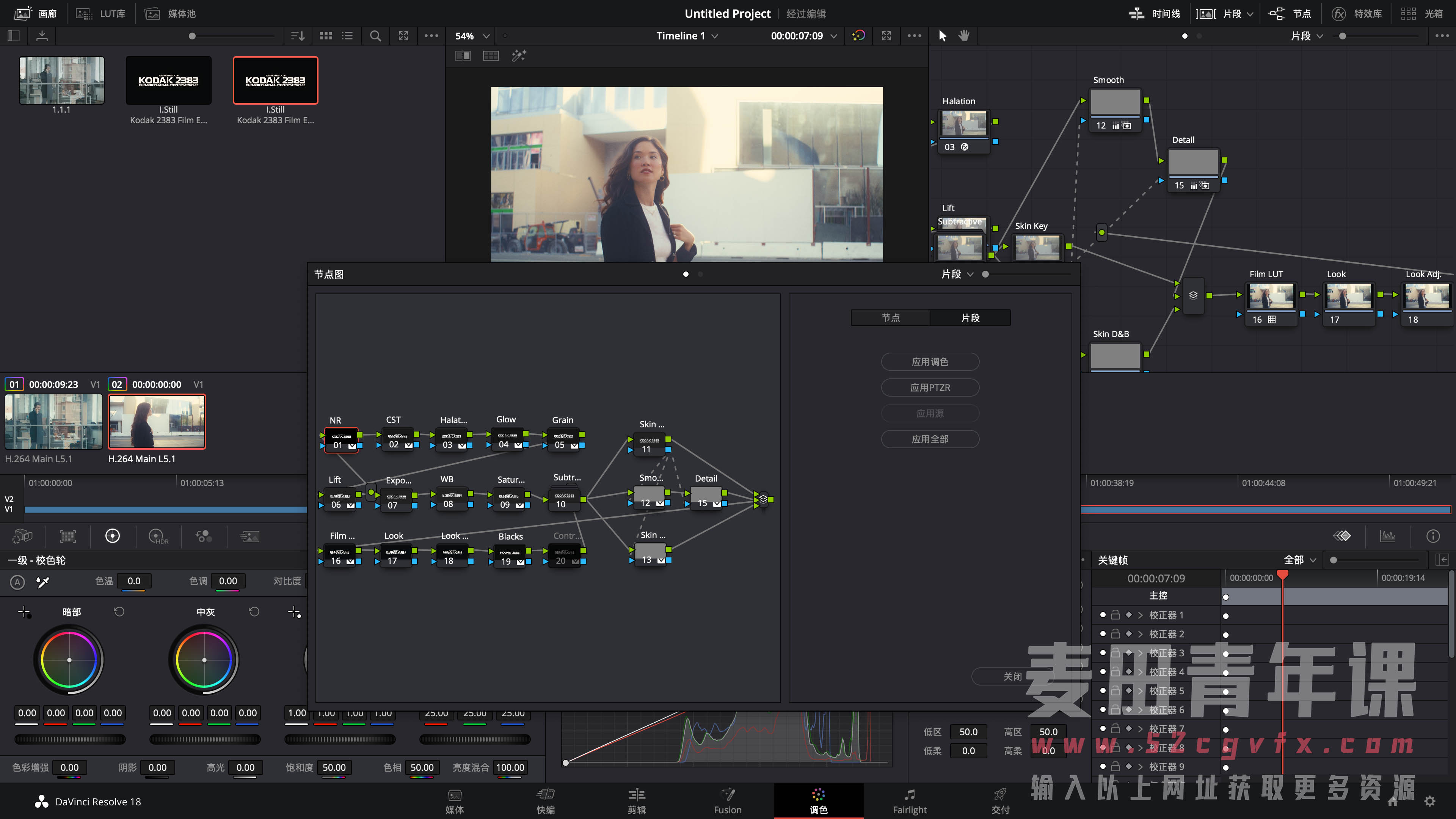Open viewer timecode 00:00:07:09 dropdown

[804, 36]
